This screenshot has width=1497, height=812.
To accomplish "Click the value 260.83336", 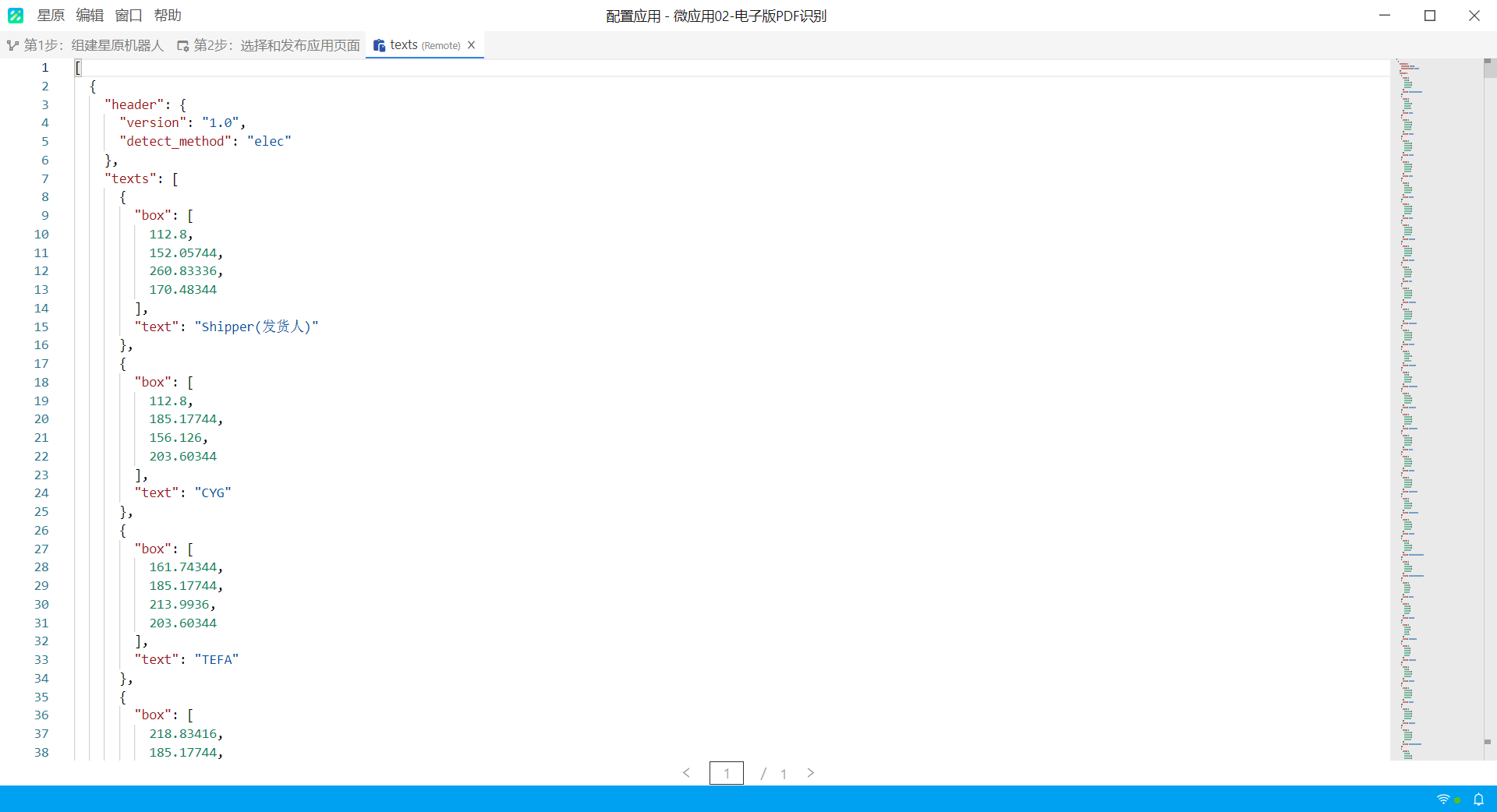I will pos(183,271).
